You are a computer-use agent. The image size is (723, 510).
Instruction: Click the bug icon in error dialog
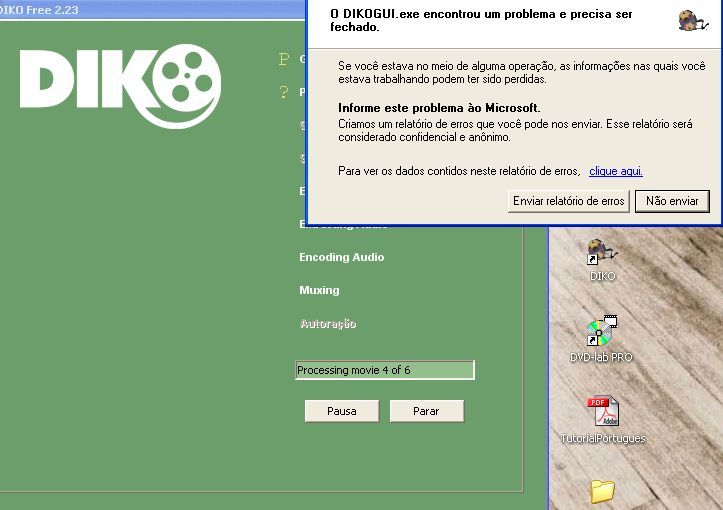(x=692, y=21)
